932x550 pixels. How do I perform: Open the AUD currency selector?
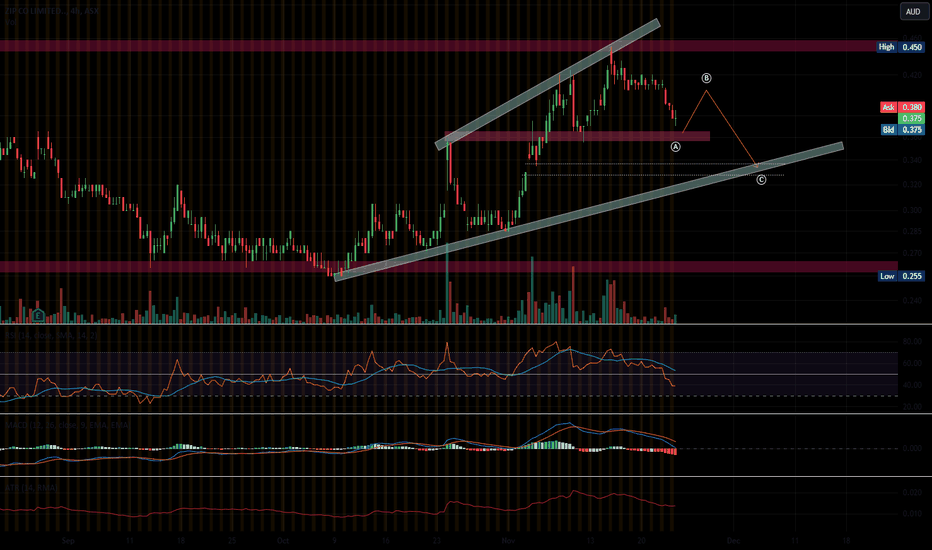pyautogui.click(x=913, y=11)
